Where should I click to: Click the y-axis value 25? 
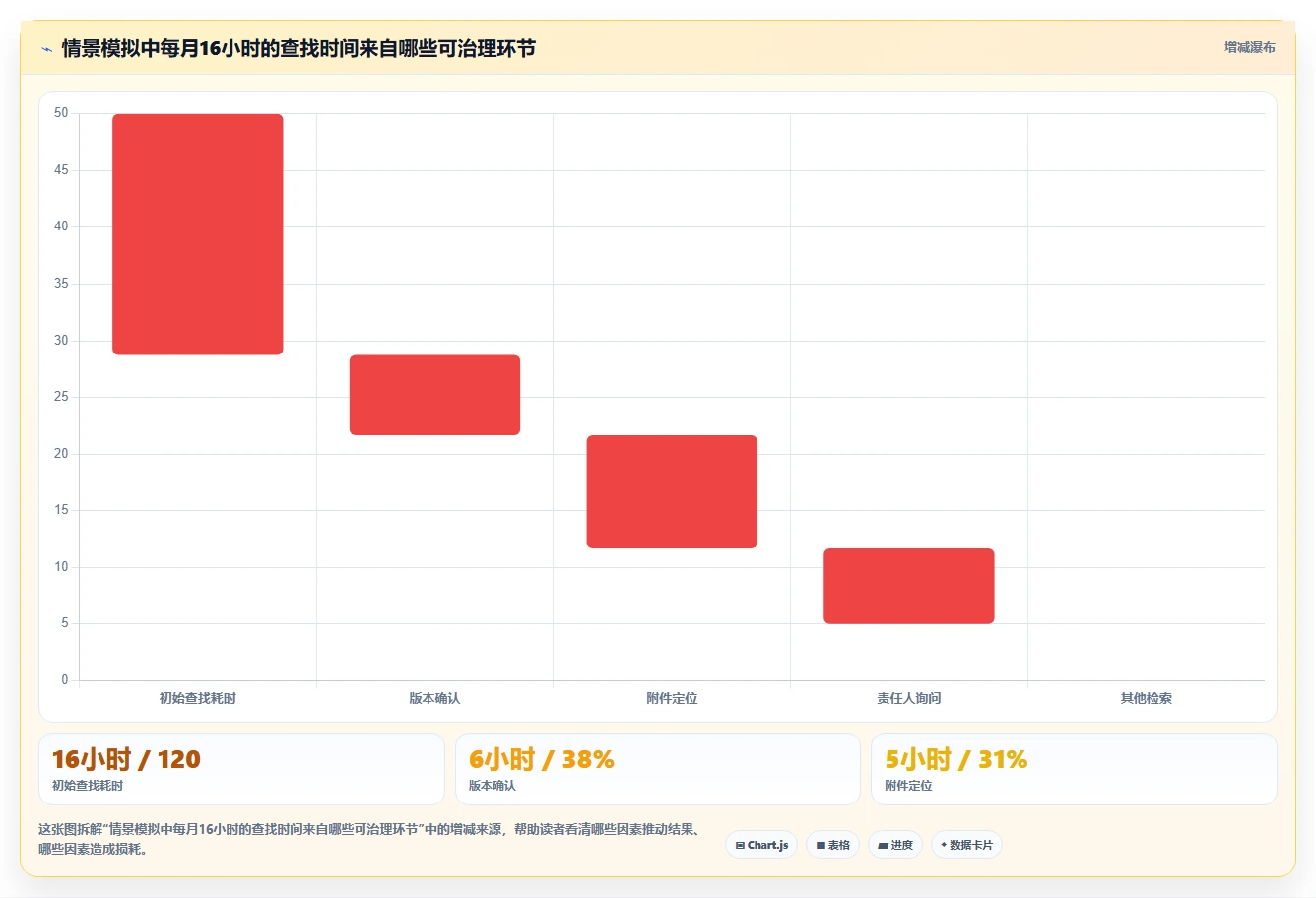pyautogui.click(x=61, y=397)
